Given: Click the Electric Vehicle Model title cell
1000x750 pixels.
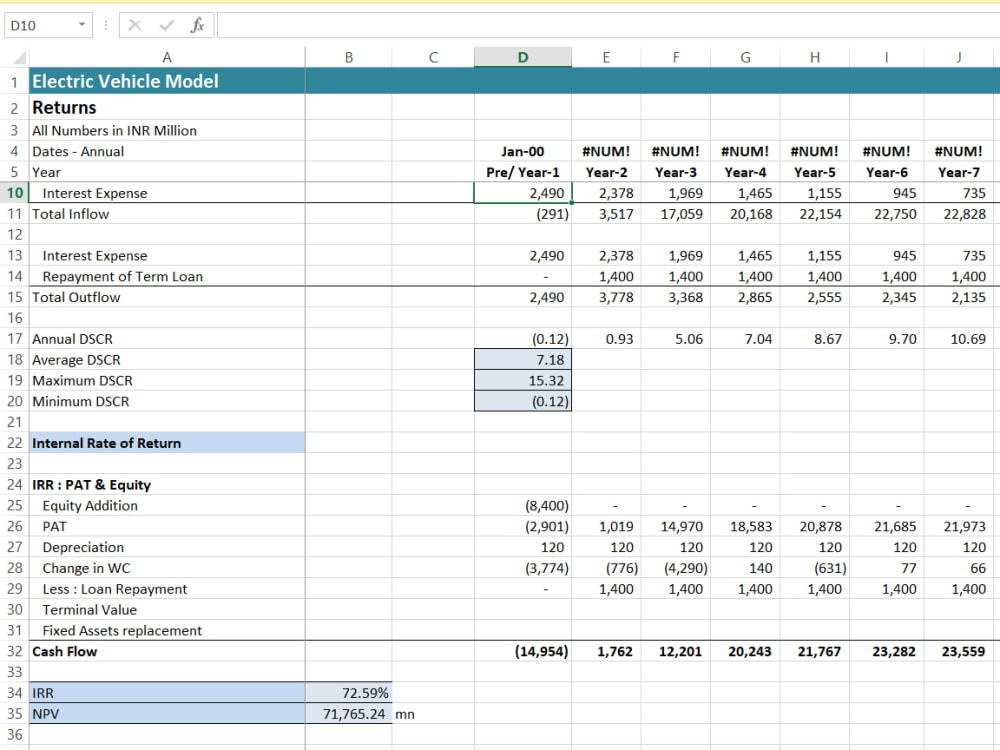Looking at the screenshot, I should 167,81.
